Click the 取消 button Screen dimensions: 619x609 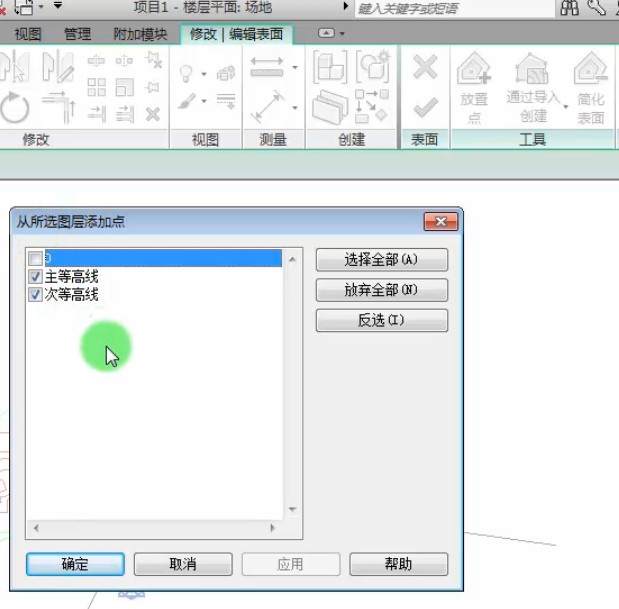tap(183, 564)
